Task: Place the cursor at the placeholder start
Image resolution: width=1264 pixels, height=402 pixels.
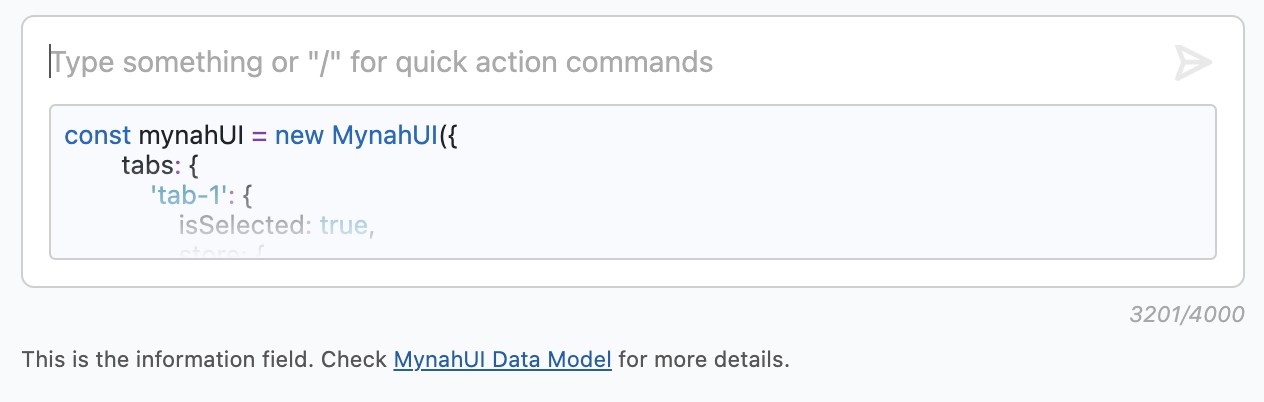Action: tap(53, 63)
